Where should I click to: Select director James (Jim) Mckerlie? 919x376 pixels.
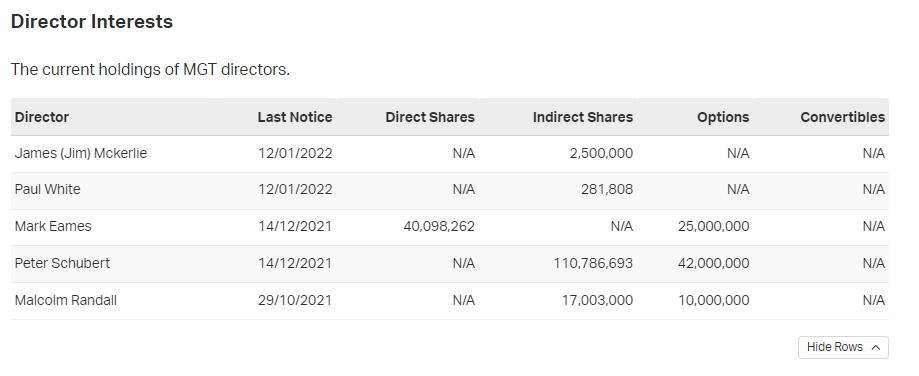point(81,153)
